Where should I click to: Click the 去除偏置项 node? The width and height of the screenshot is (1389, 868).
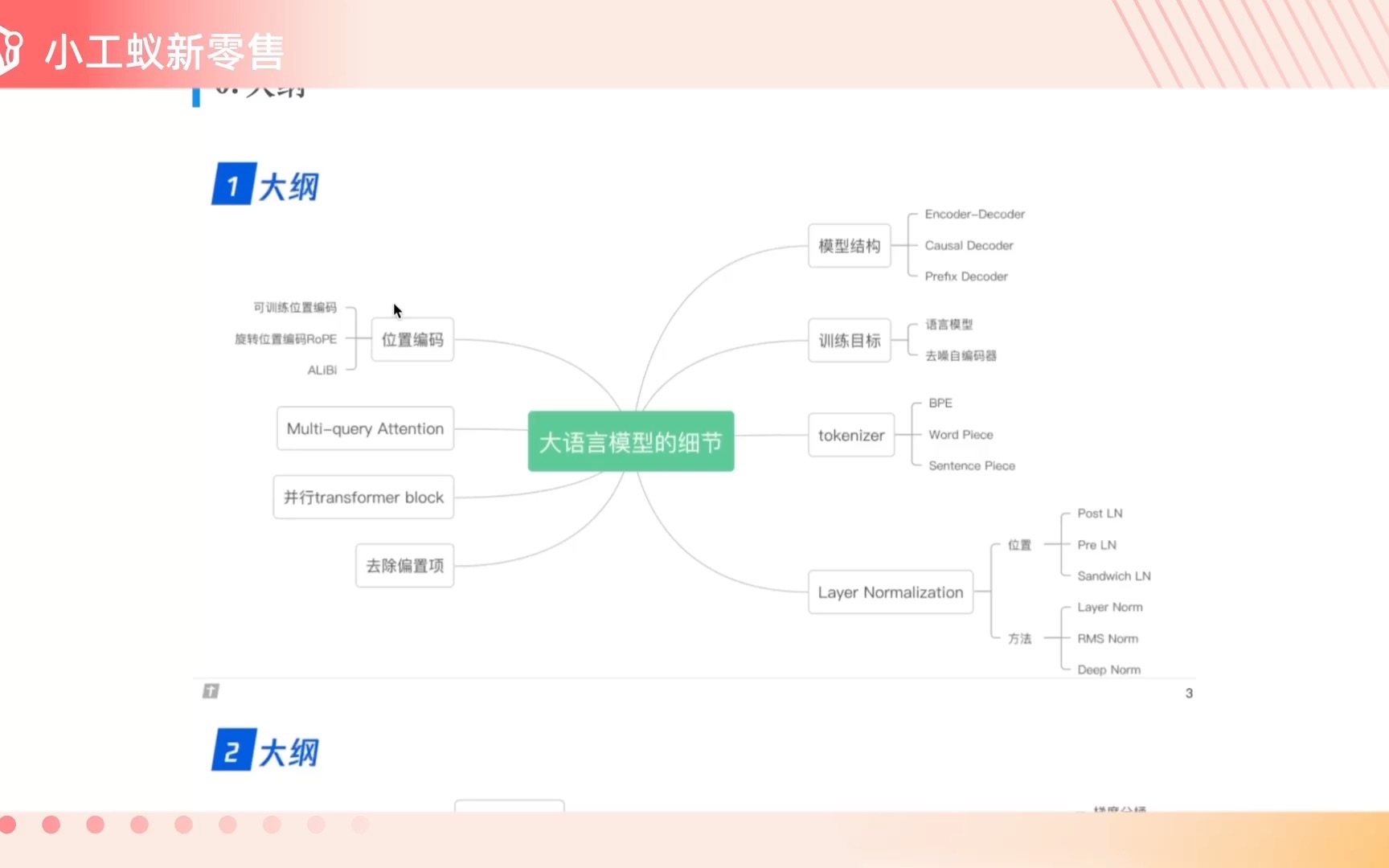tap(404, 565)
